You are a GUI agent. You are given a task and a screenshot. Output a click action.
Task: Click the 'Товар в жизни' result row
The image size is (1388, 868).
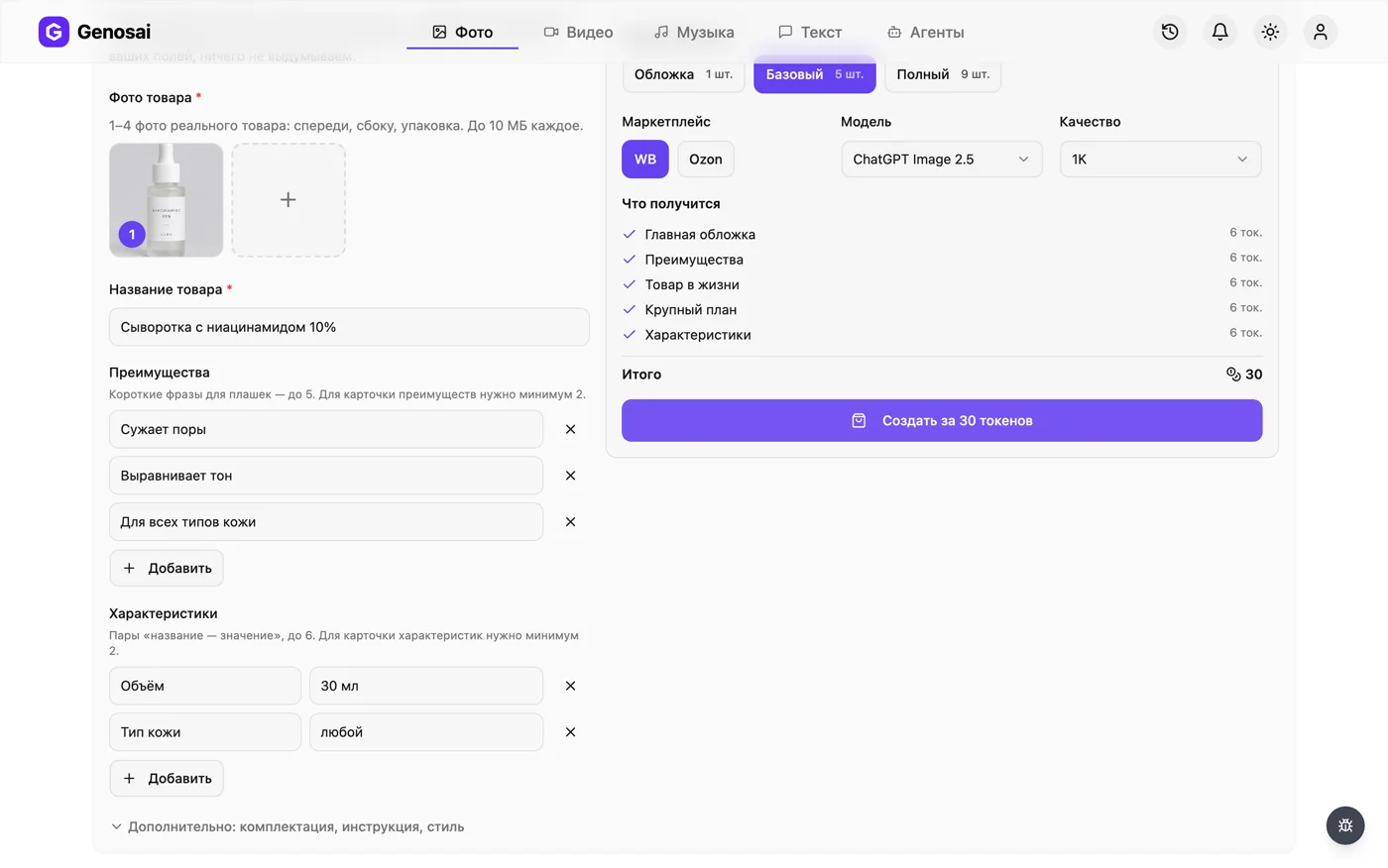click(x=942, y=284)
